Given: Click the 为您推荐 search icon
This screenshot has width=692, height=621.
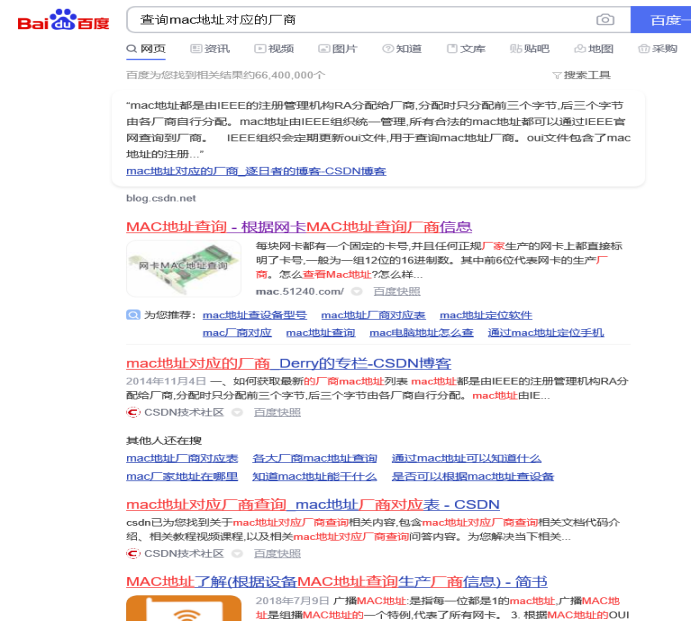Looking at the screenshot, I should coord(133,315).
